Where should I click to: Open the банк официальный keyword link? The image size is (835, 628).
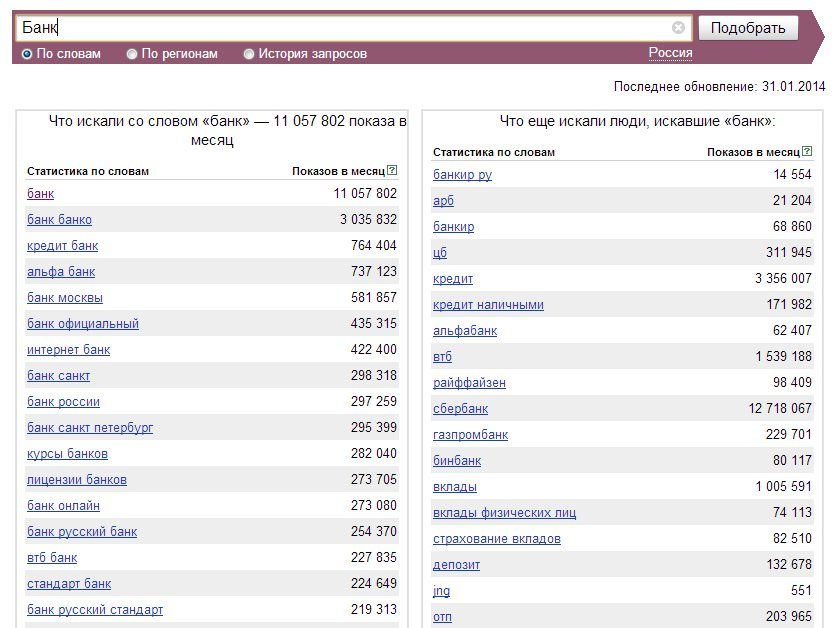pos(83,324)
